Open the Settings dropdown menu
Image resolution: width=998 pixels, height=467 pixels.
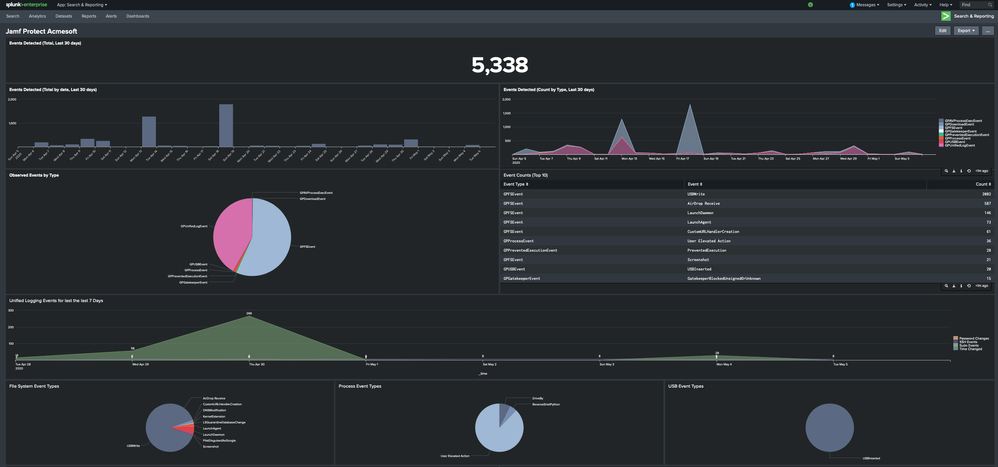coord(896,4)
